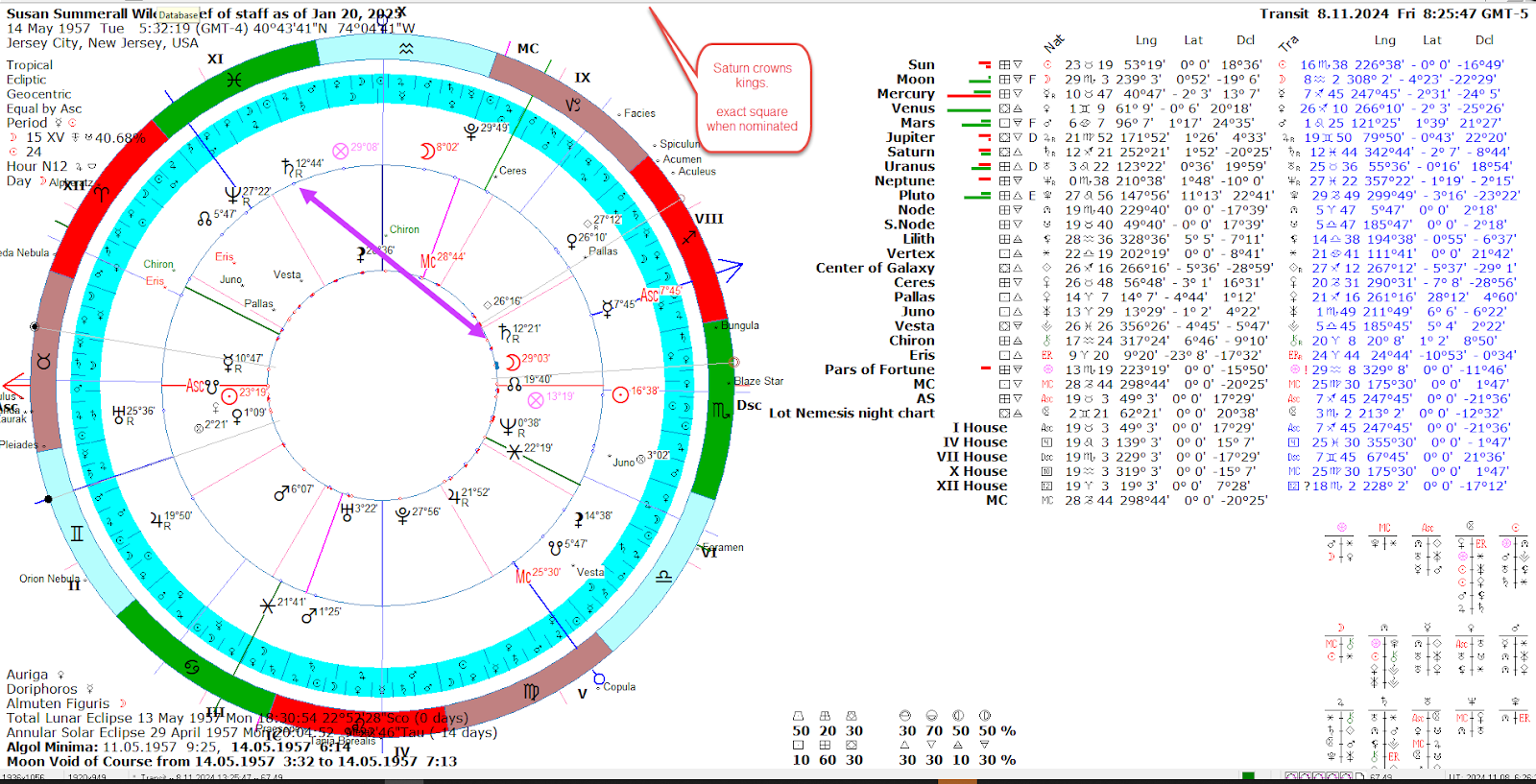The width and height of the screenshot is (1536, 784).
Task: Select the Aries glyph on the zodiac ring
Action: click(x=103, y=194)
